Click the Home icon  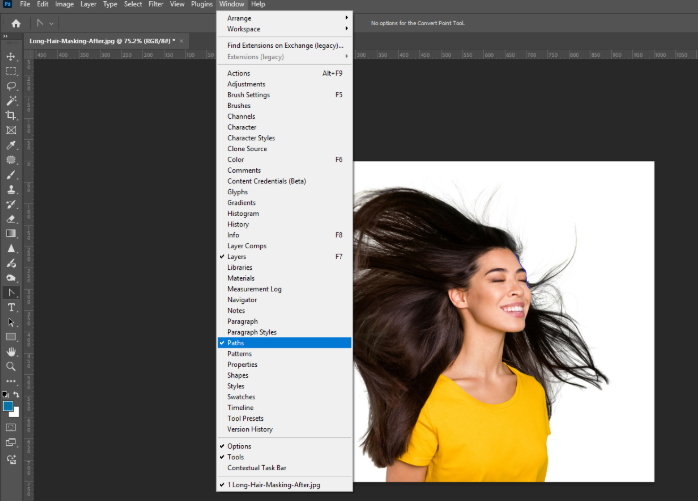(16, 23)
